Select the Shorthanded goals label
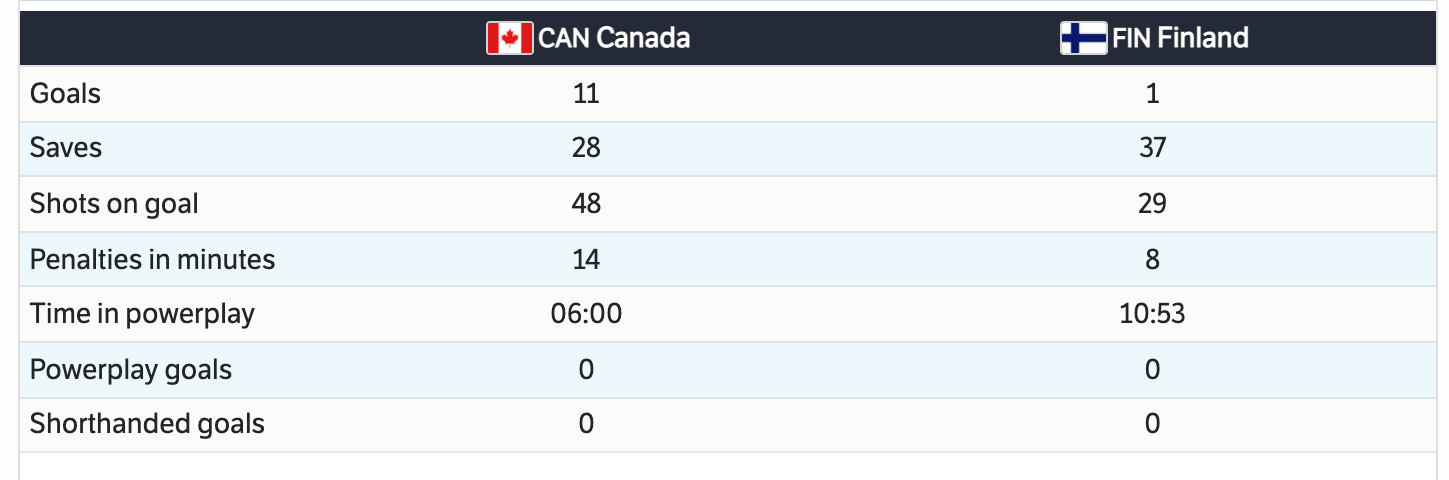This screenshot has height=480, width=1449. [147, 424]
